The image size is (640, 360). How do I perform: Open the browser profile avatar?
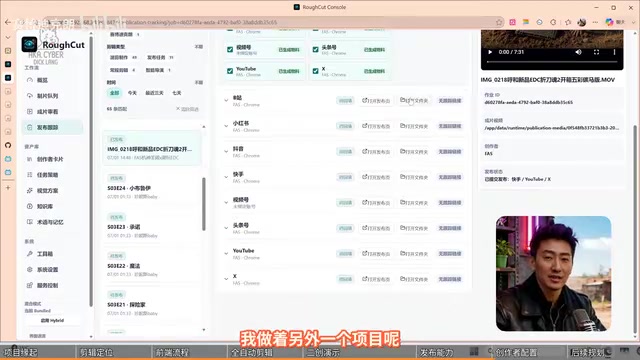pyautogui.click(x=582, y=22)
